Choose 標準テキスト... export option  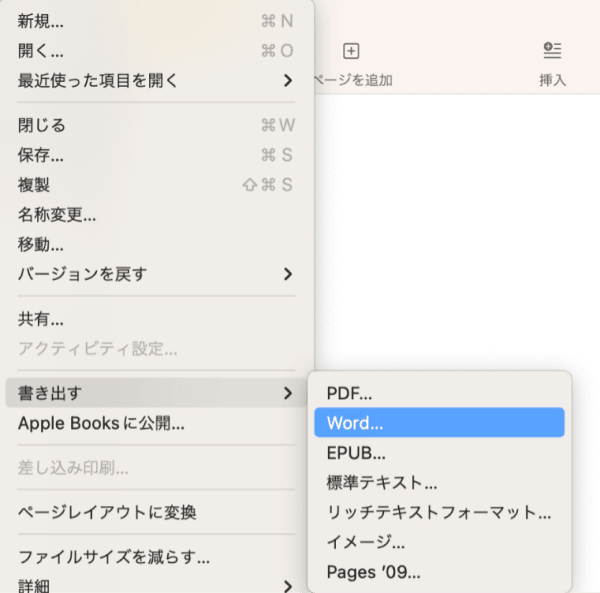point(439,482)
